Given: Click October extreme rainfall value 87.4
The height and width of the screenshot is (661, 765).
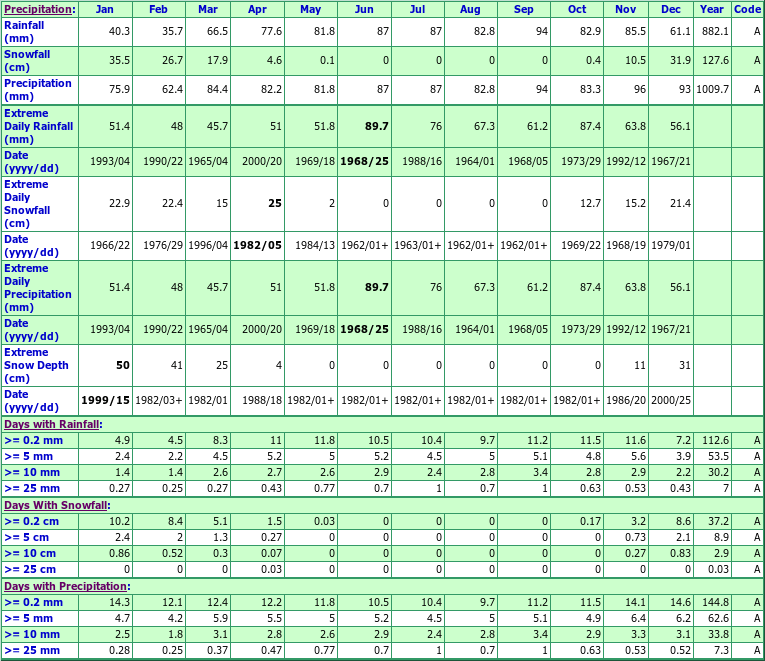Looking at the screenshot, I should pyautogui.click(x=590, y=126).
